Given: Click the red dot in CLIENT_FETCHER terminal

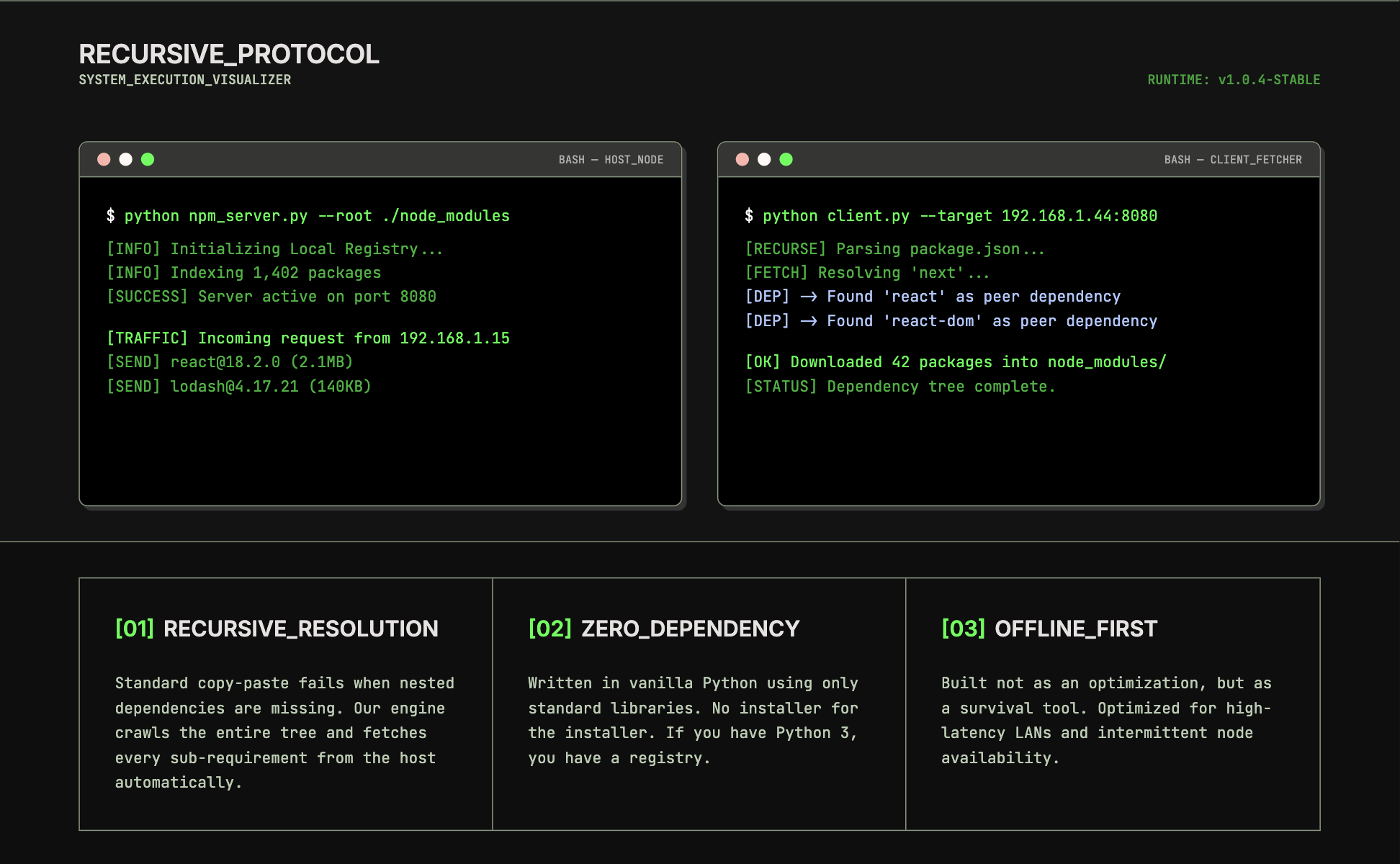Looking at the screenshot, I should tap(742, 159).
